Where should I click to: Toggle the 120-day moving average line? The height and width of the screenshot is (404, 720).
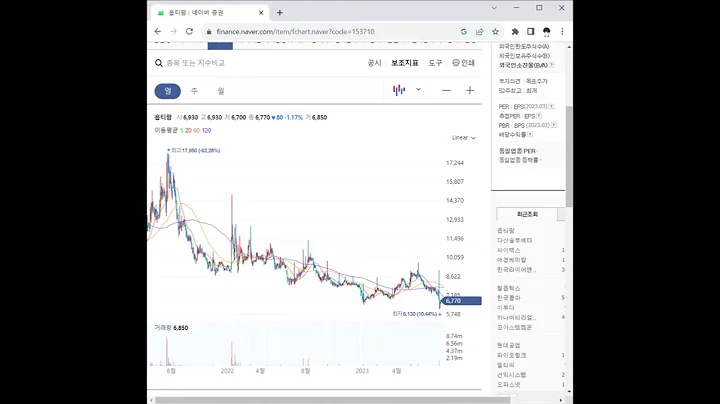[207, 130]
